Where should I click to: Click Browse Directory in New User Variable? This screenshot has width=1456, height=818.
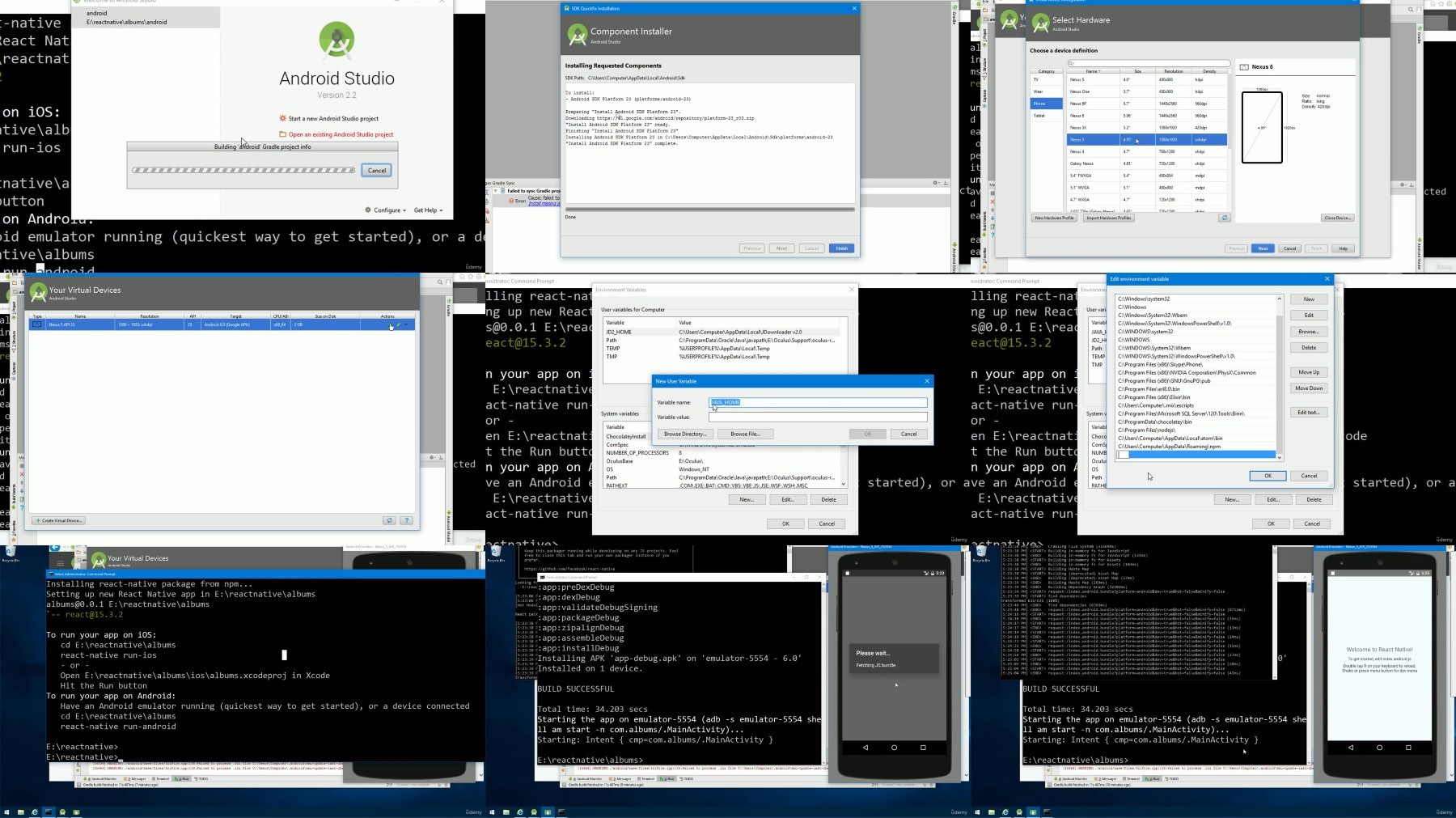coord(685,434)
